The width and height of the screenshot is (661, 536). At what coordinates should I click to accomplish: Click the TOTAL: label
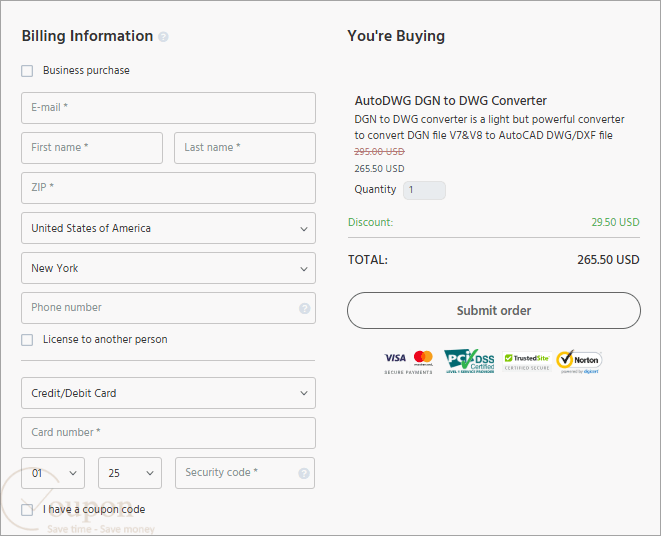(368, 260)
